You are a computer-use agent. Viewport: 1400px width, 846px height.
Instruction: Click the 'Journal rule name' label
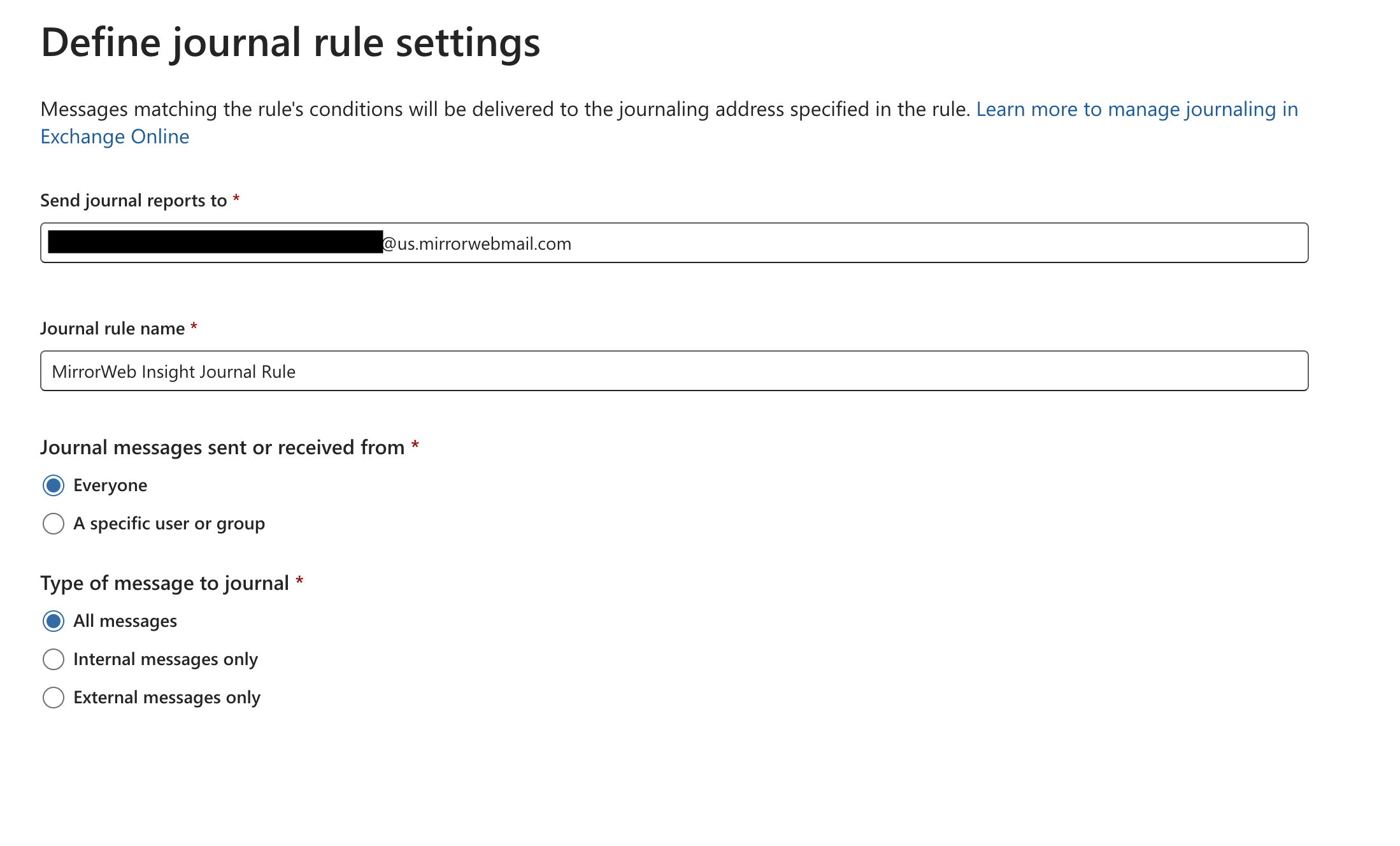tap(113, 329)
